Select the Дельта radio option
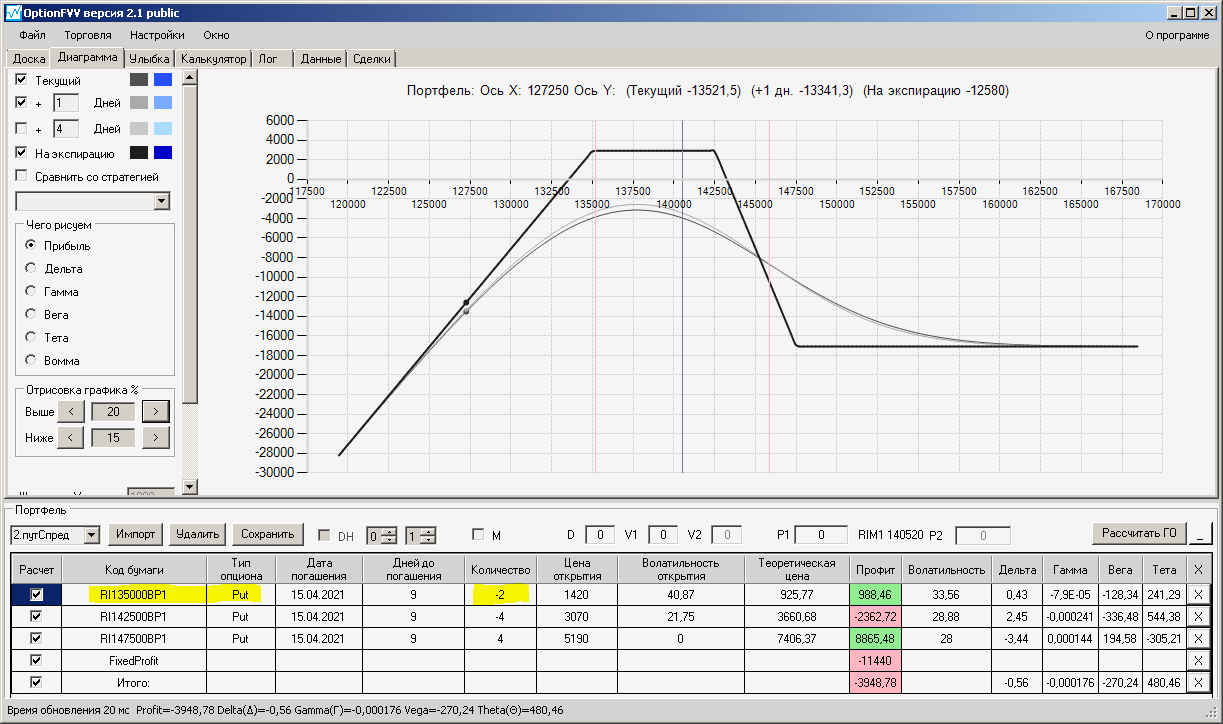This screenshot has width=1223, height=724. pyautogui.click(x=31, y=268)
